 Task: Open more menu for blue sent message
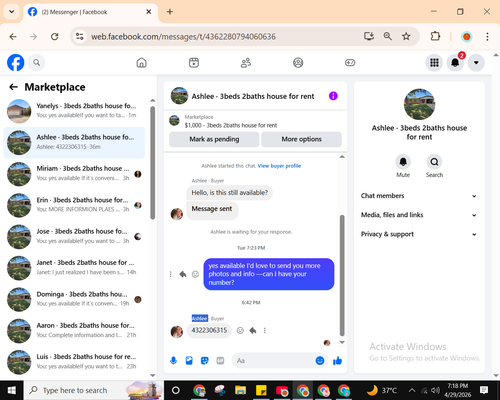(171, 274)
